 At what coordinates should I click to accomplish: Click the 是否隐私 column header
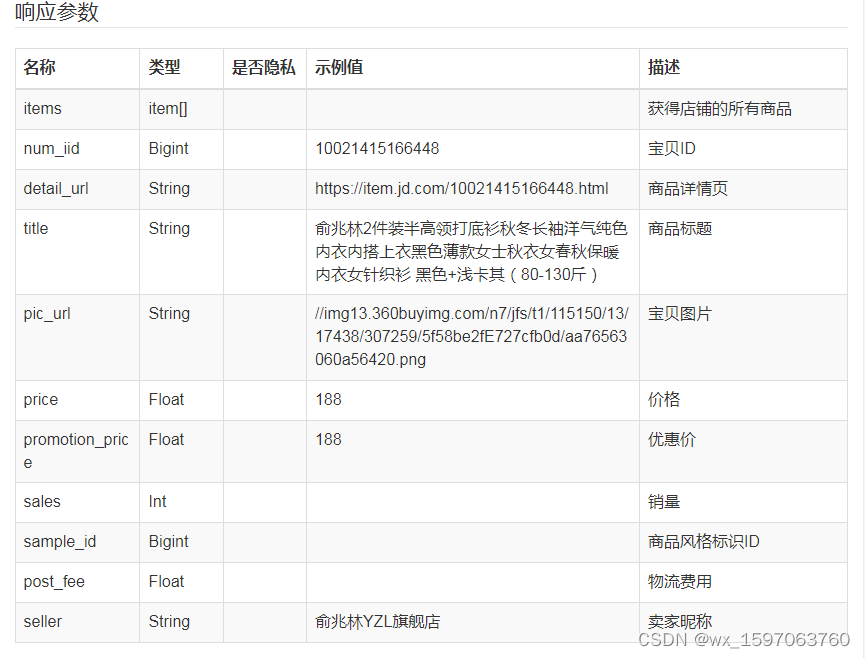pyautogui.click(x=264, y=67)
